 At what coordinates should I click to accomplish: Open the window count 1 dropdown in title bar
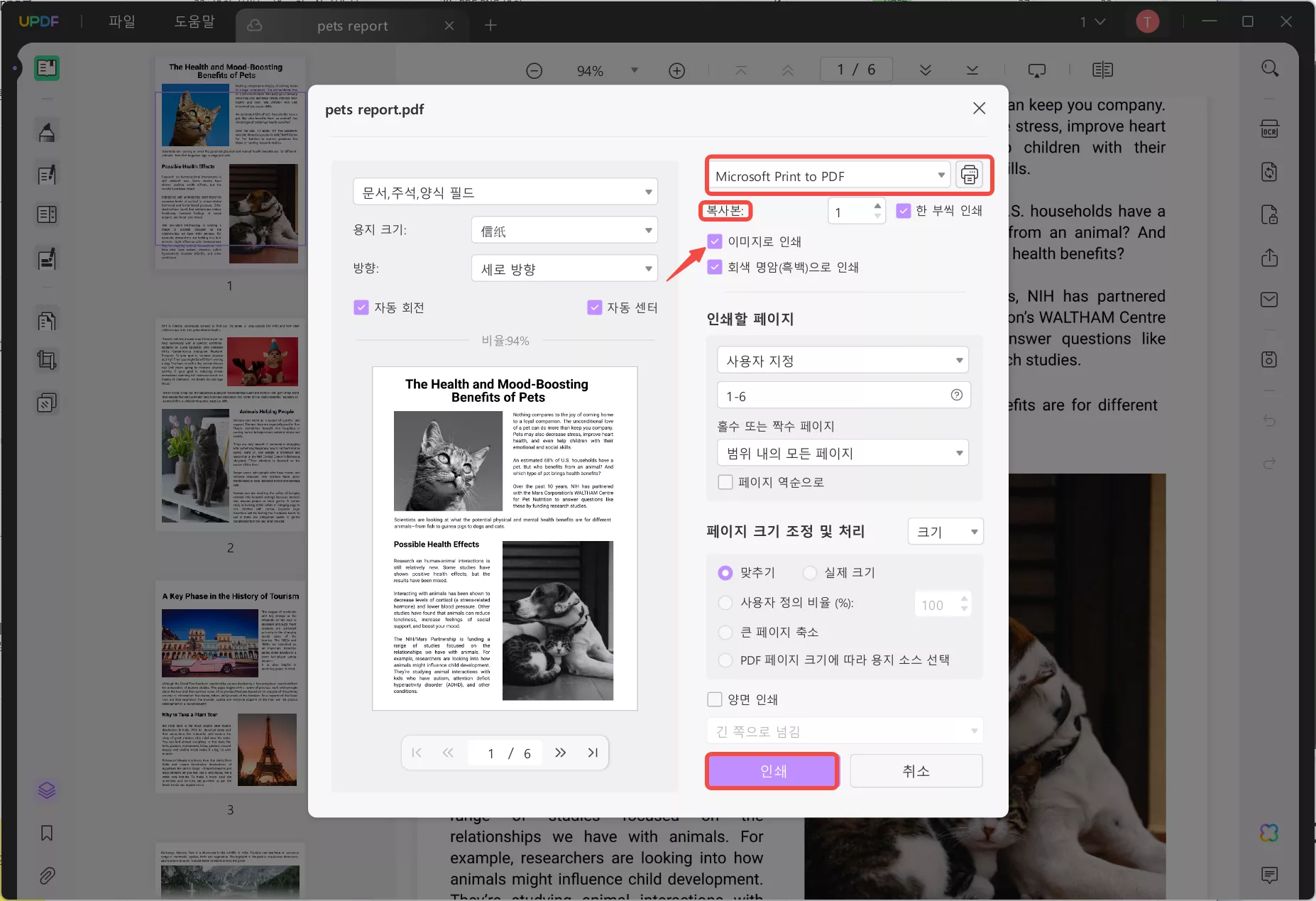(1092, 22)
